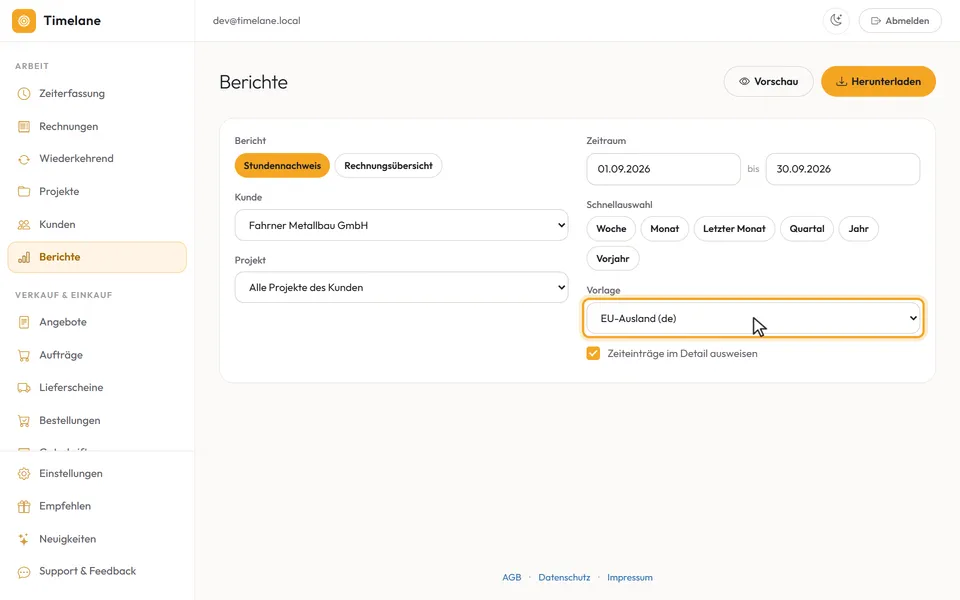Image resolution: width=960 pixels, height=600 pixels.
Task: Open Rechnungen via its invoice icon
Action: [x=24, y=127]
